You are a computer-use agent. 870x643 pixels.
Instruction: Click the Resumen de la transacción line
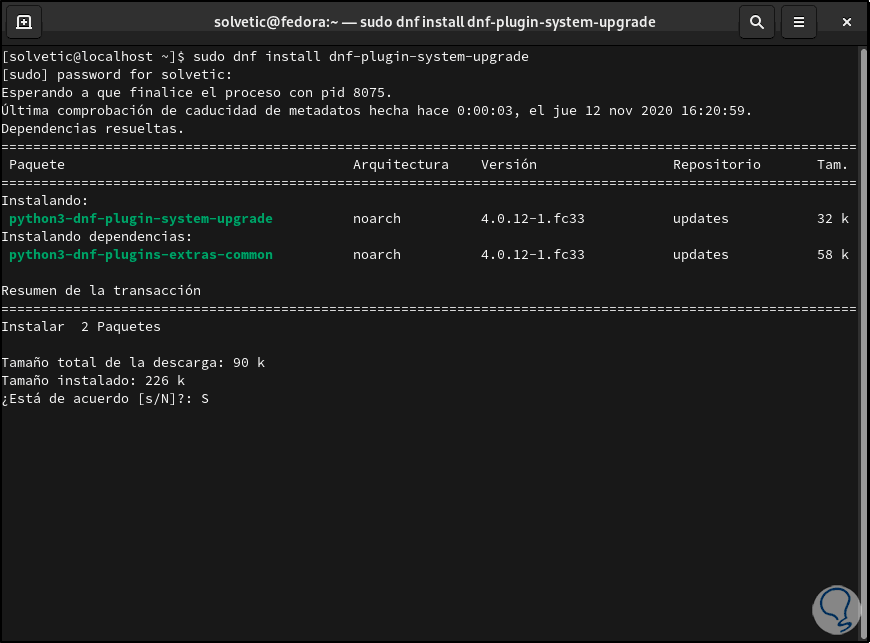coord(101,291)
